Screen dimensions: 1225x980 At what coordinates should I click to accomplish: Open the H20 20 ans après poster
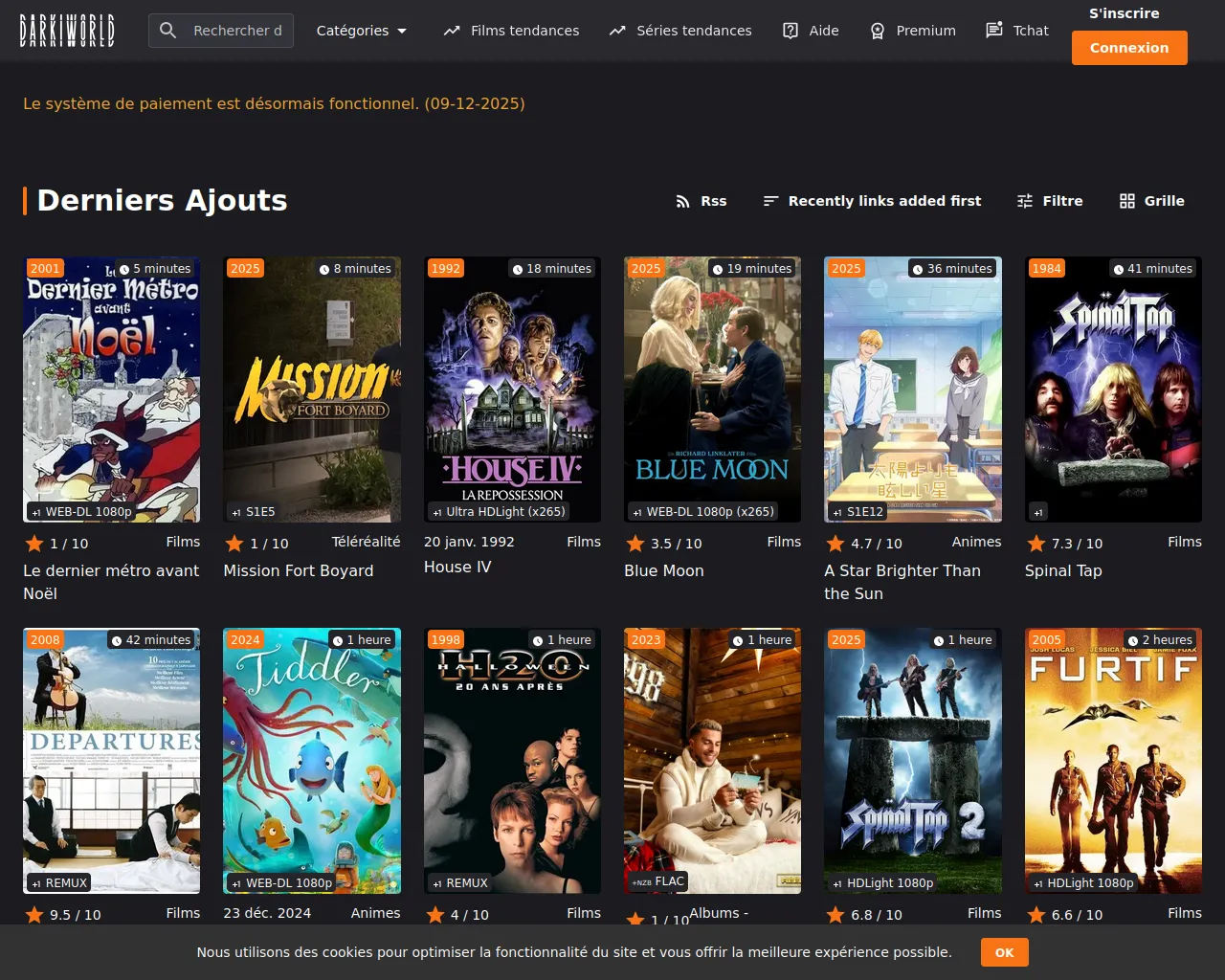pos(512,761)
